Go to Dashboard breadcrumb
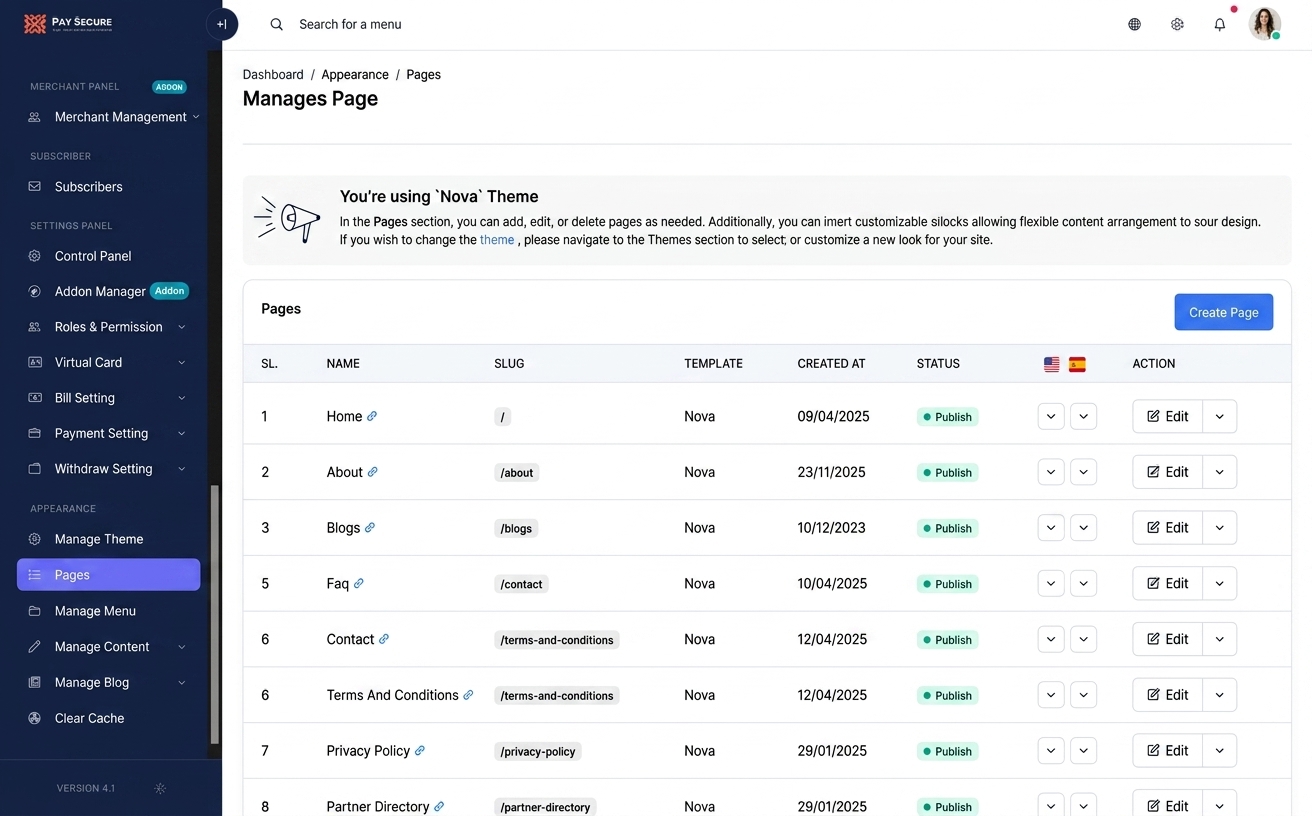Screen dimensions: 1312x816 click(273, 75)
